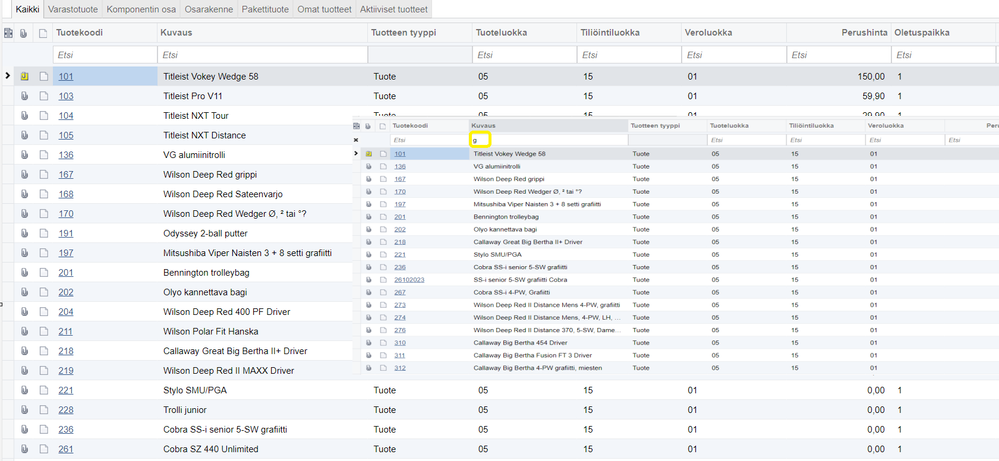999x461 pixels.
Task: Click document icon in Titleist Vokey Wedge 58 row
Action: click(x=43, y=76)
